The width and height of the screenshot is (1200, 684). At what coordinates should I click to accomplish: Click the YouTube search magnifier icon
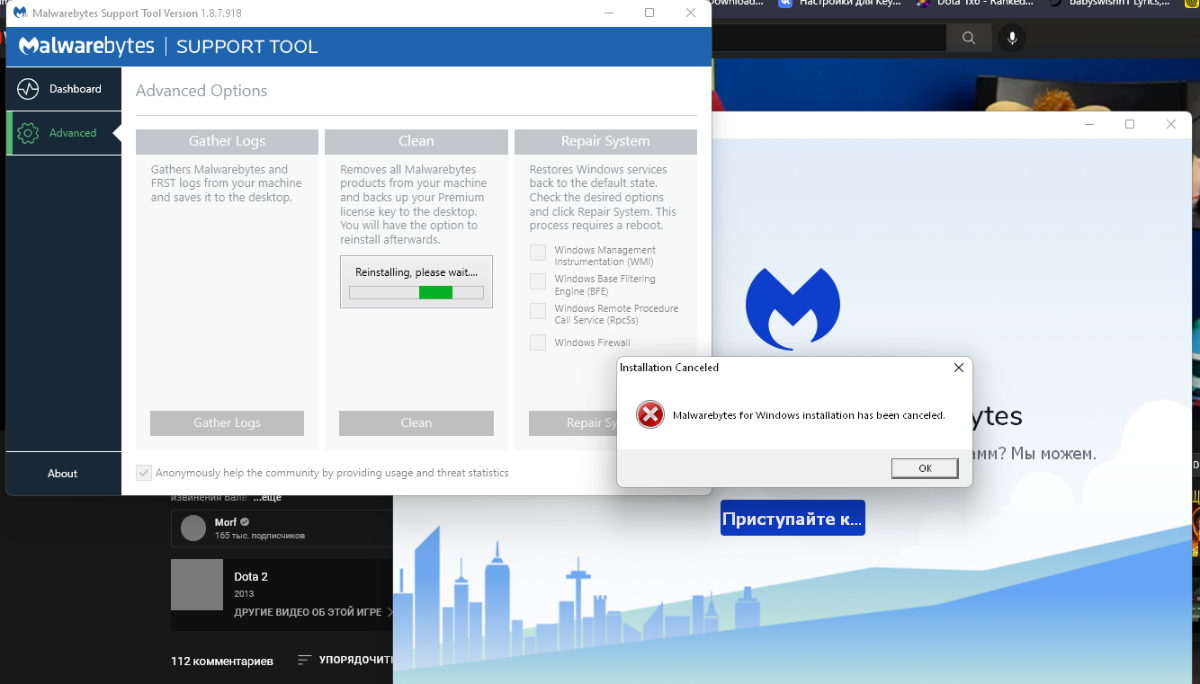click(x=968, y=38)
